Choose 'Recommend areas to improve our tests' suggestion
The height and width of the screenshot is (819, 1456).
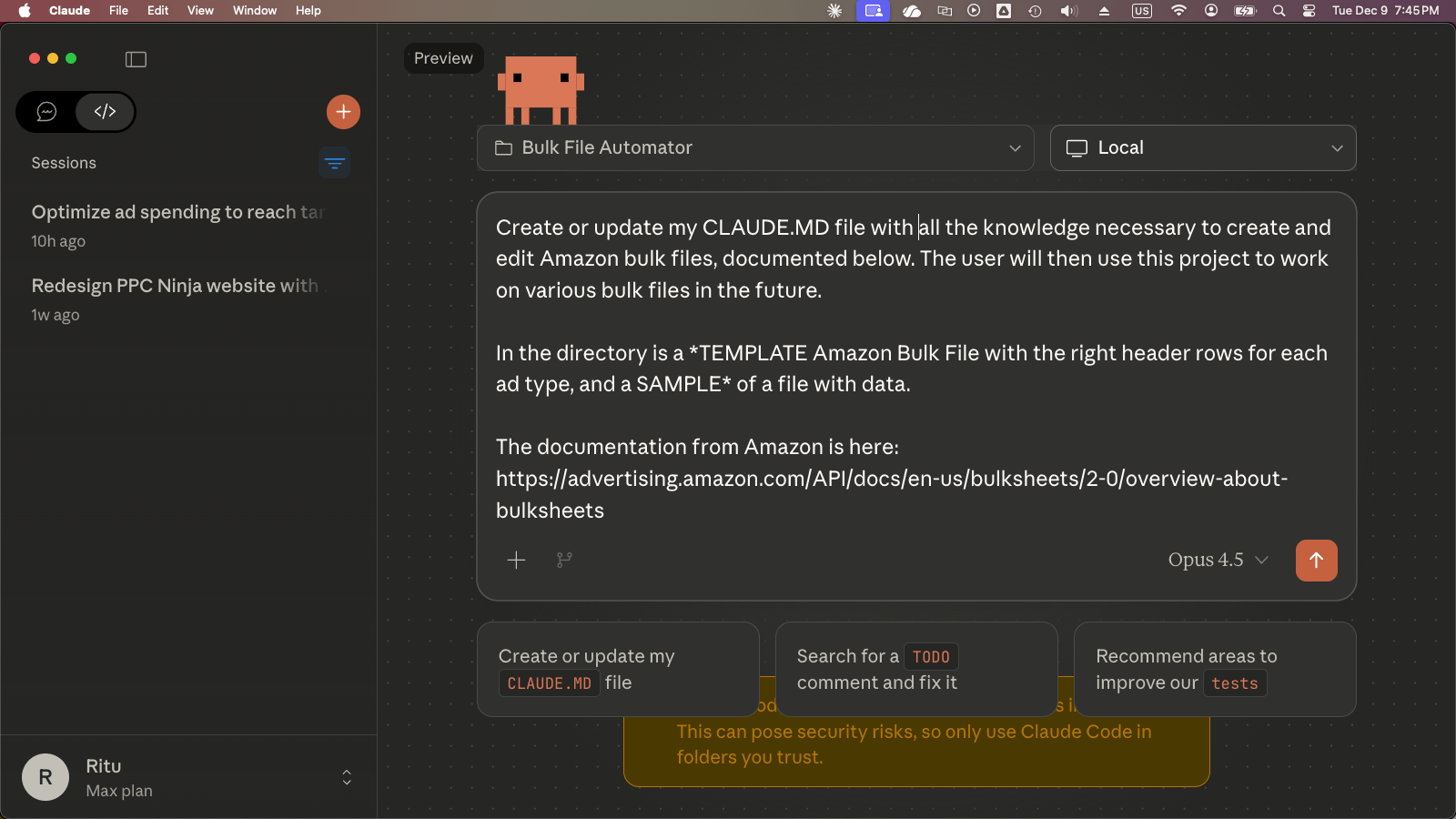(x=1215, y=669)
